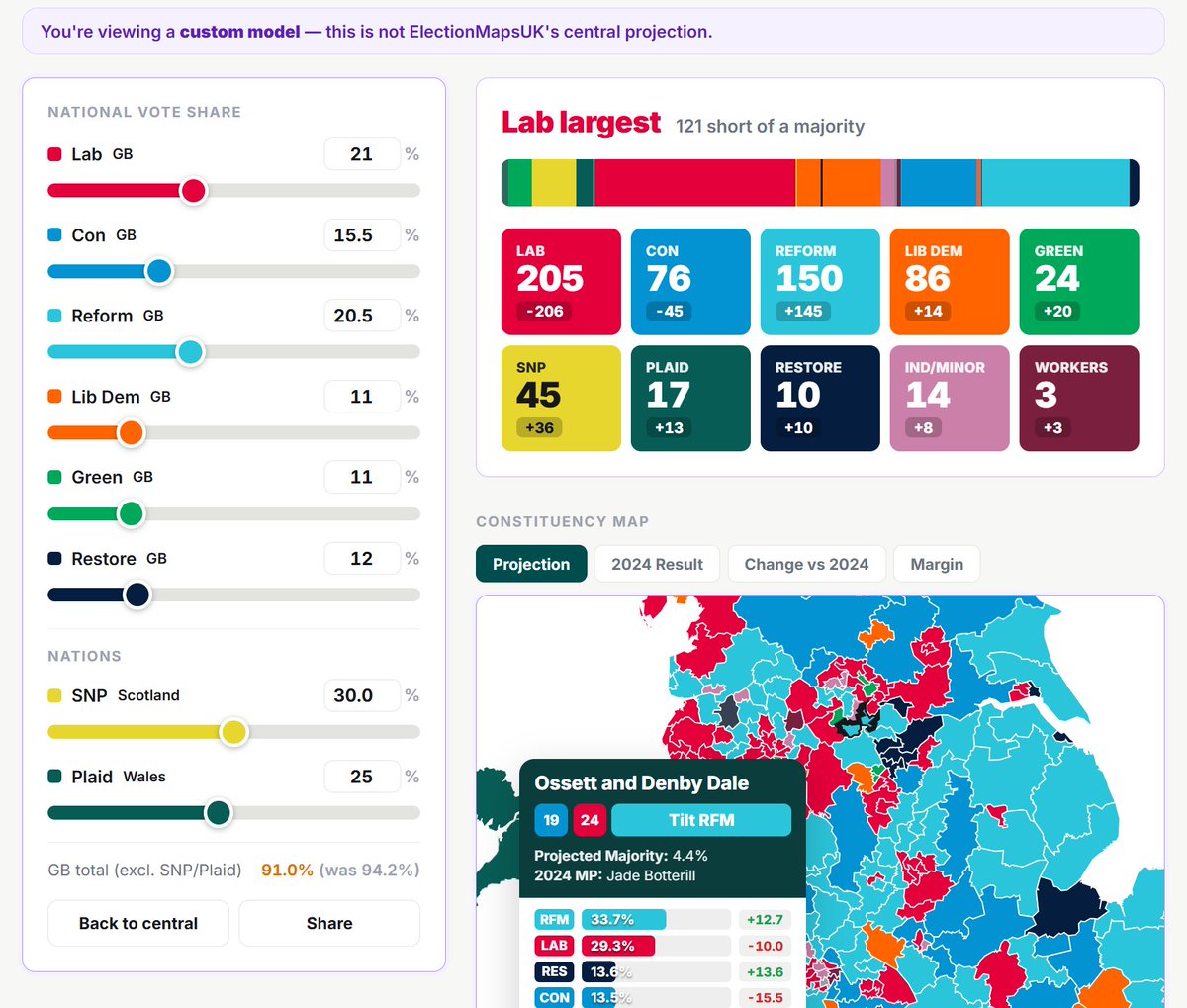Focus the SNP percentage input showing 30.0
1187x1008 pixels.
[x=362, y=695]
